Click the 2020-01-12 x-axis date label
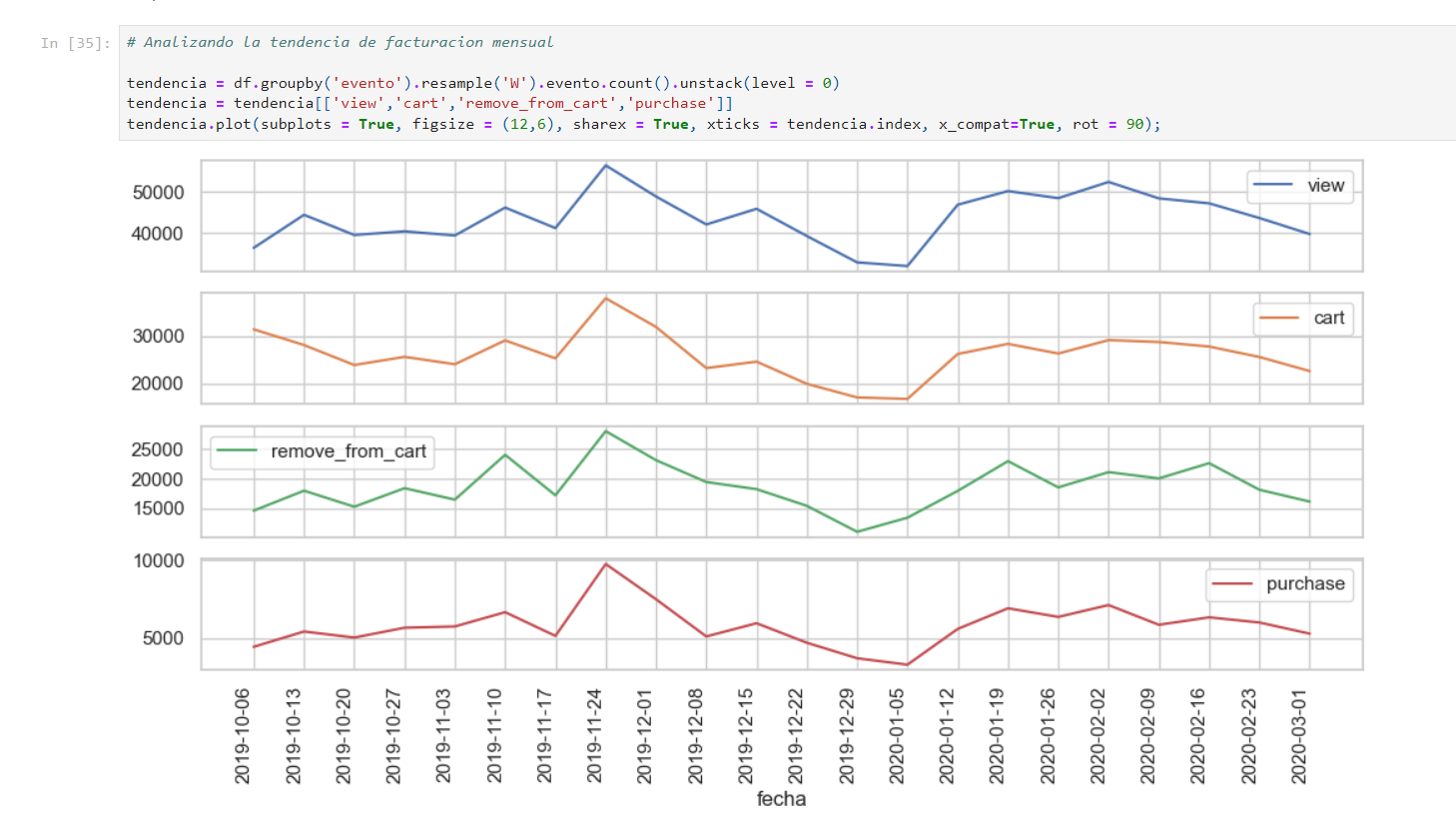 [947, 736]
